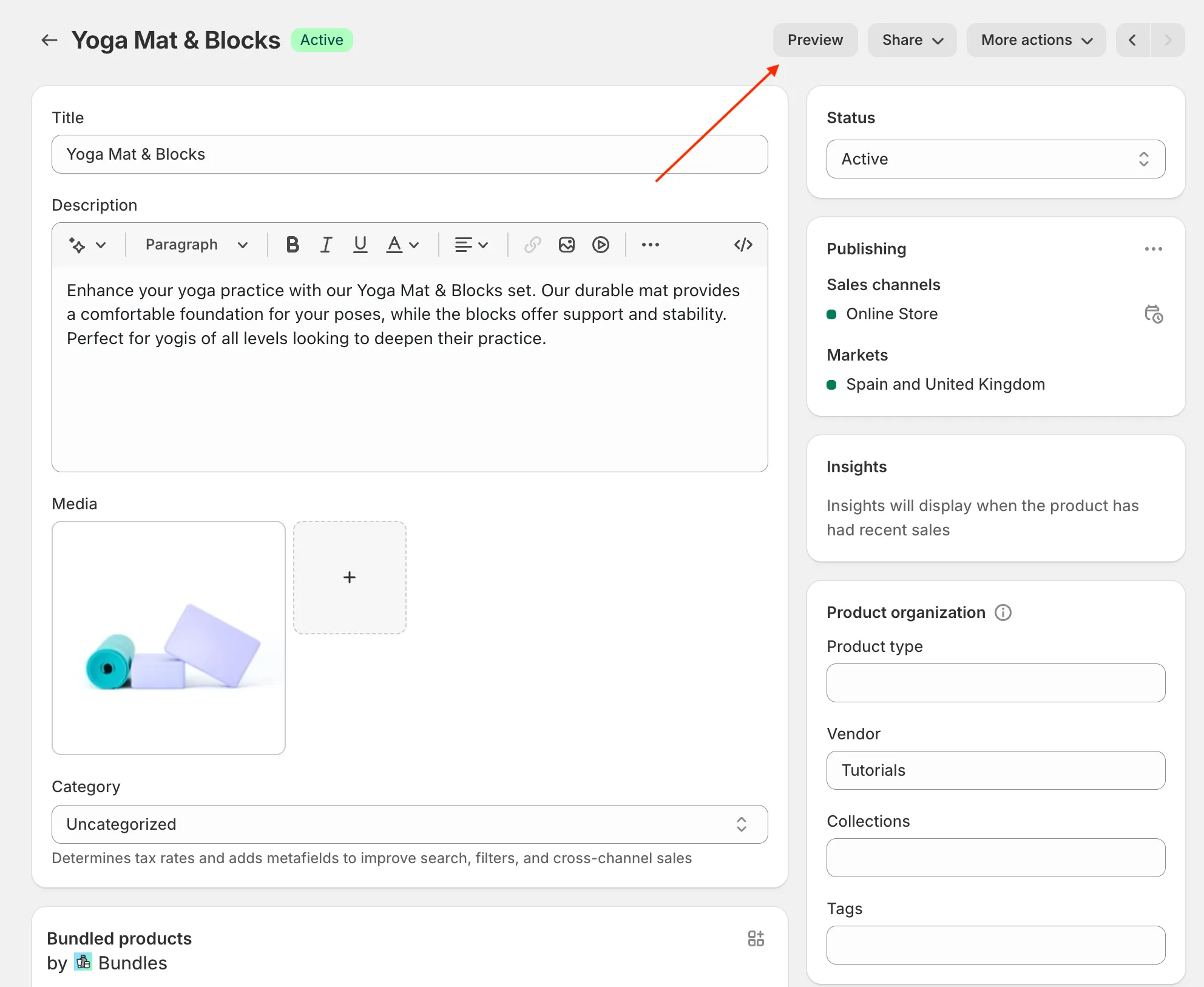Screen dimensions: 1204x987
Task: Open the Share menu
Action: 911,40
